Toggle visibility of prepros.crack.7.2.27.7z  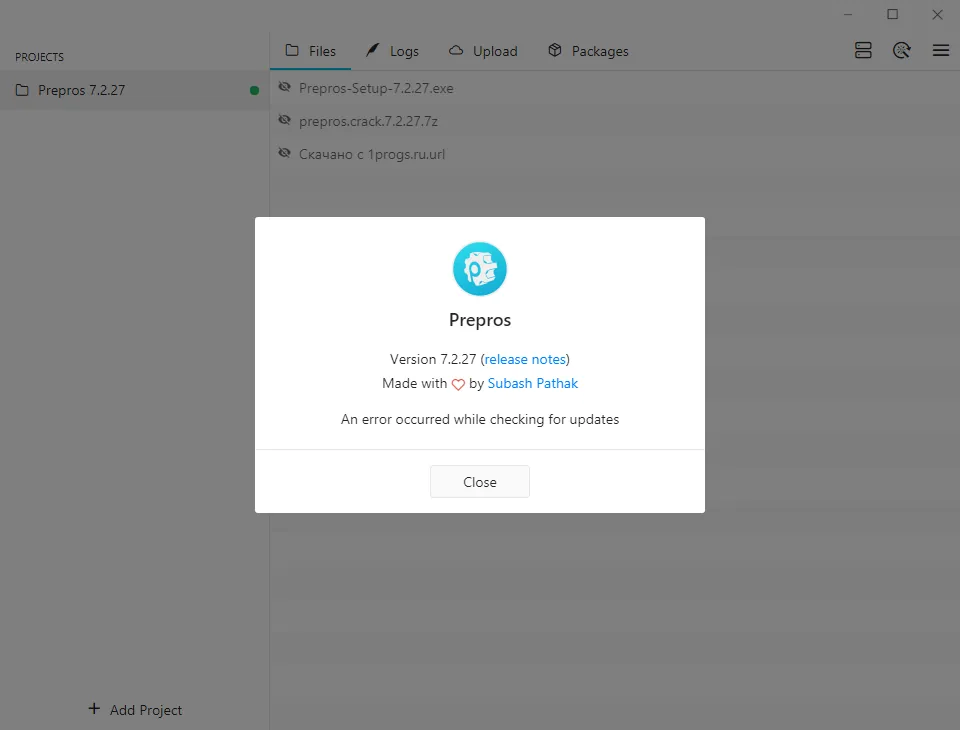[x=284, y=120]
